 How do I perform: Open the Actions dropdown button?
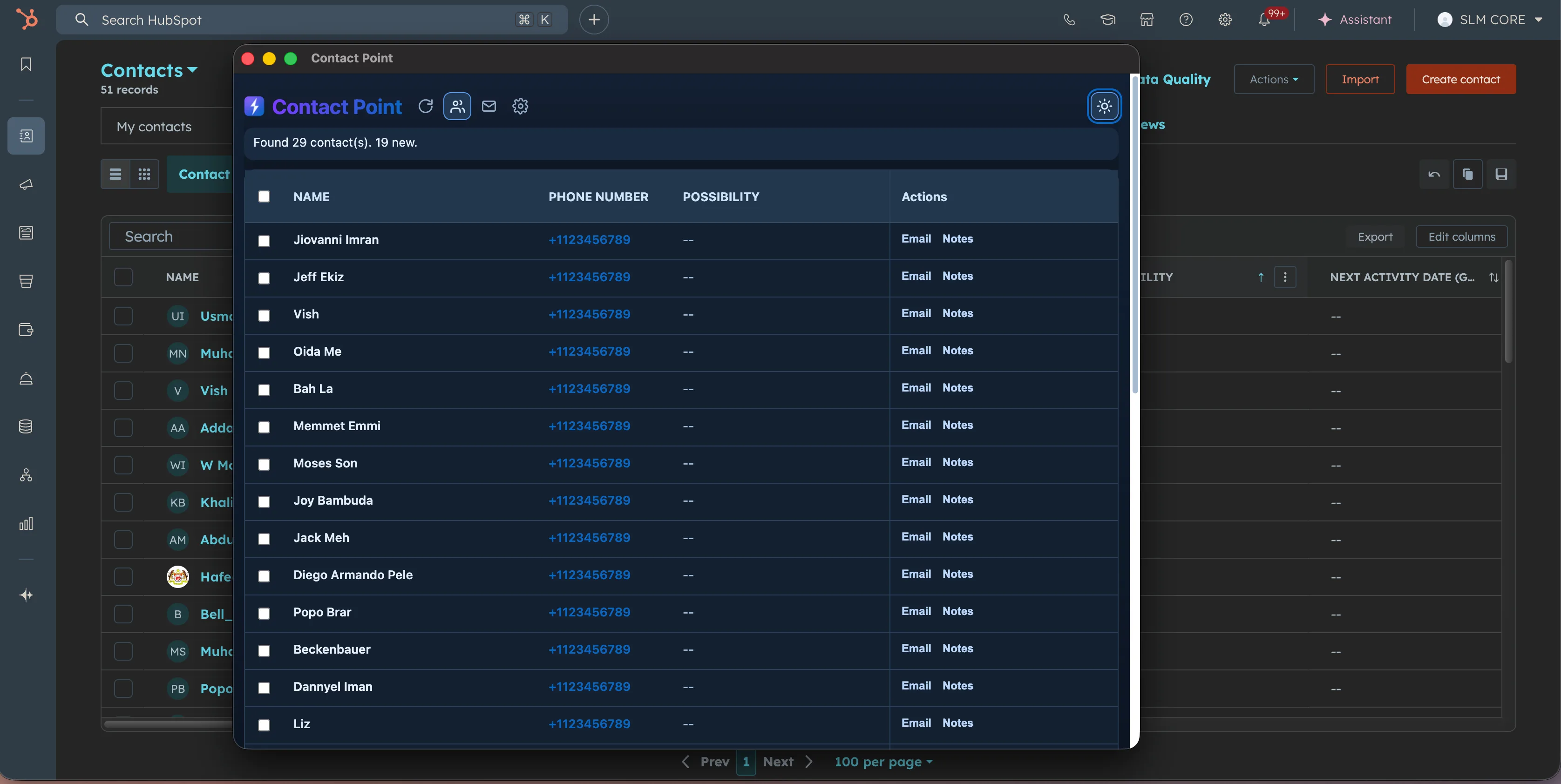[x=1274, y=79]
